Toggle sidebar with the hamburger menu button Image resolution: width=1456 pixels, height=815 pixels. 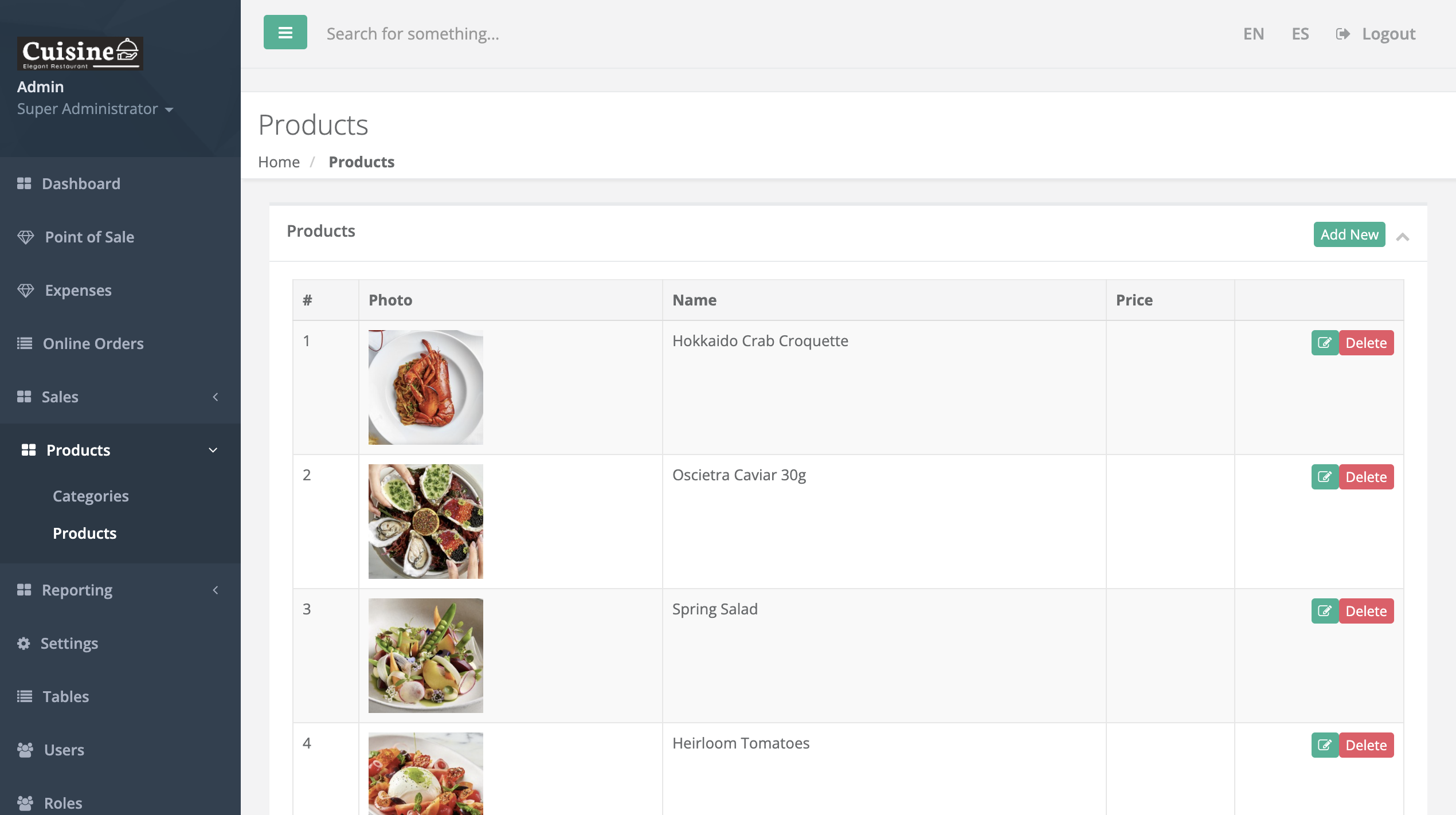[285, 33]
